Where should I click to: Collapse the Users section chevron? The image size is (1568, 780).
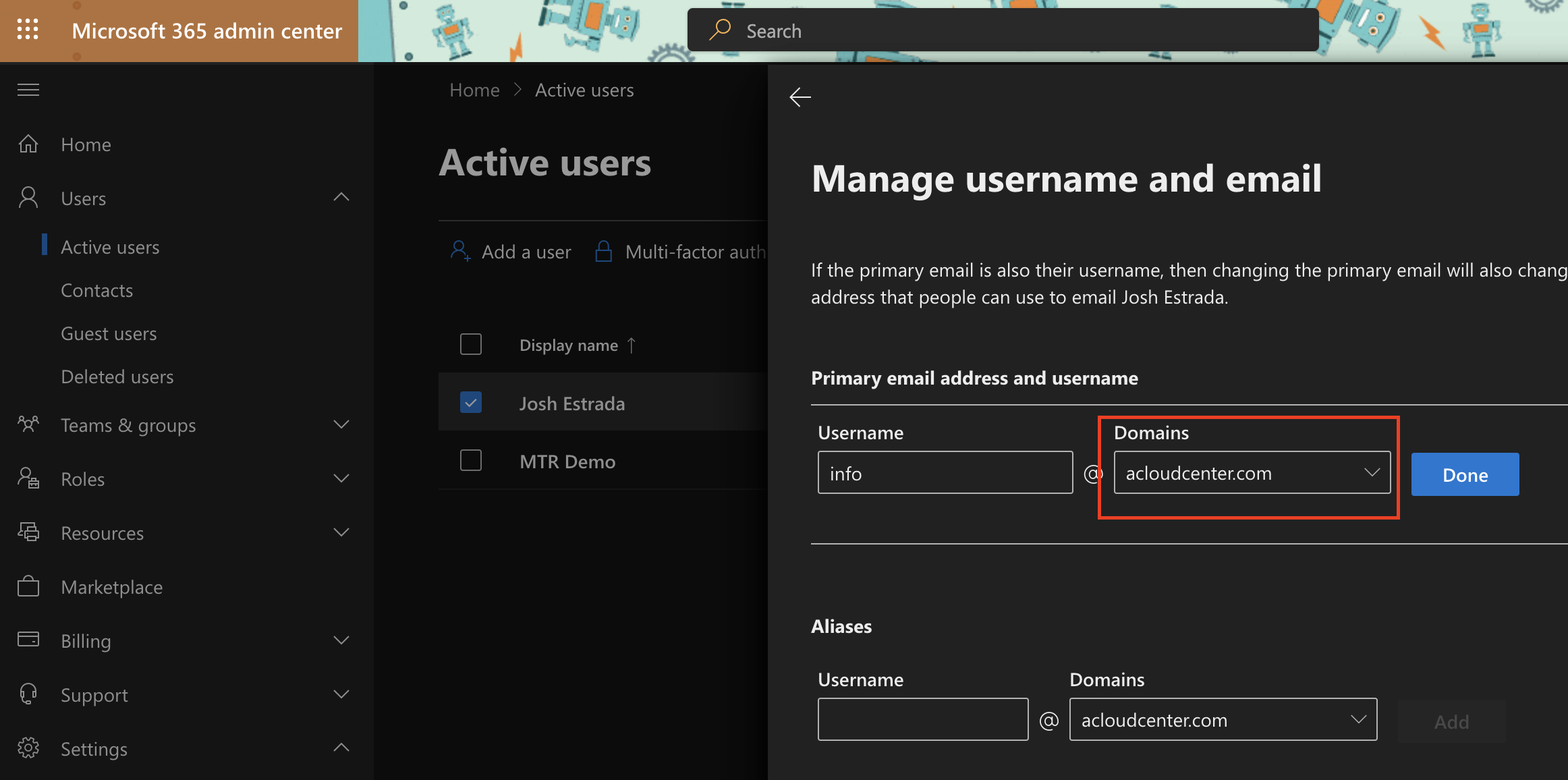pos(341,197)
